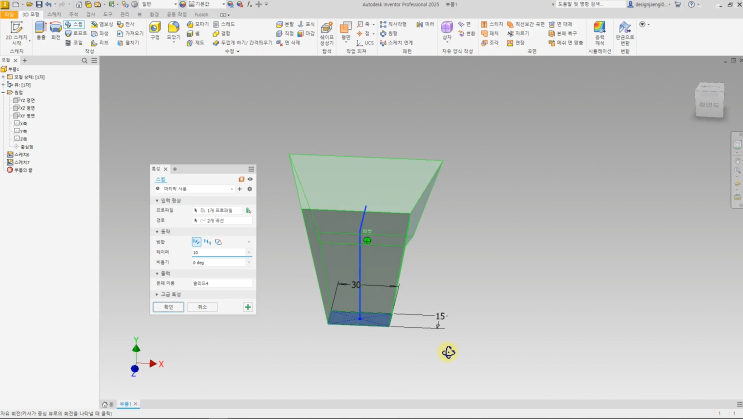Select the first orientation option in the sweep panel
The image size is (743, 419).
197,242
